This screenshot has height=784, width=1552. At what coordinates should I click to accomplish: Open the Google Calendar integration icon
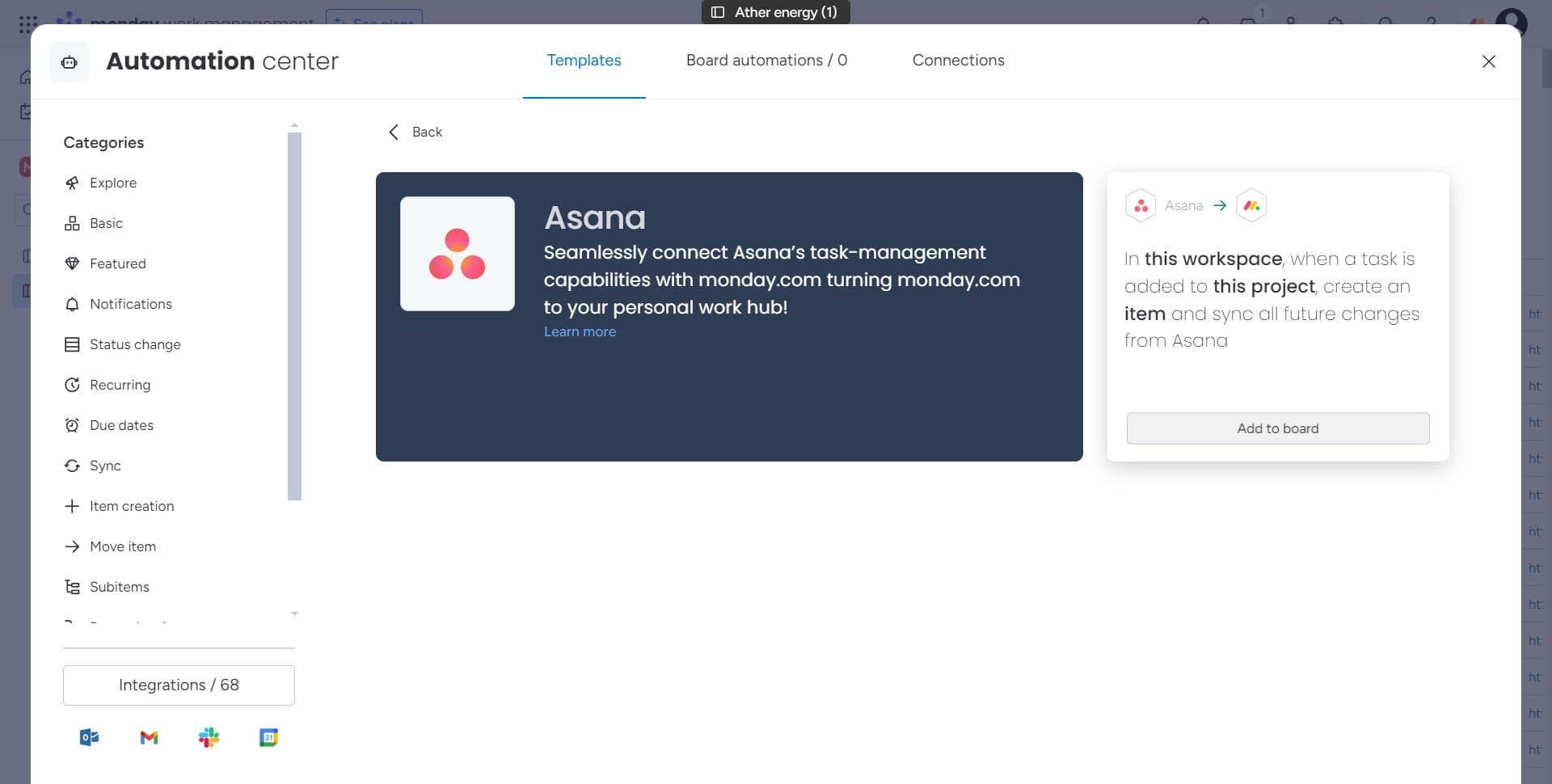click(x=268, y=737)
